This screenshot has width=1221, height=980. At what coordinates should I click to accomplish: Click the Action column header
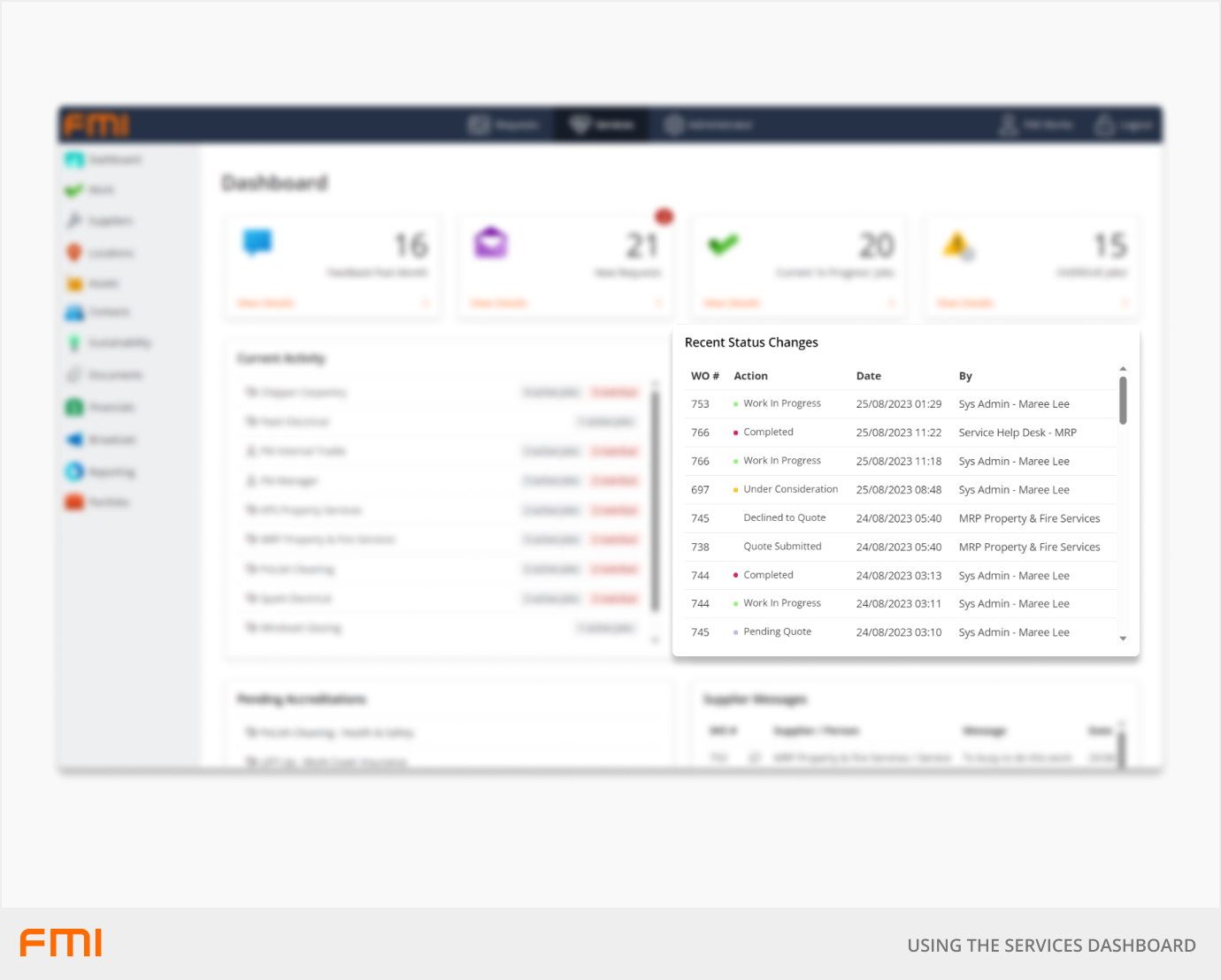coord(750,376)
